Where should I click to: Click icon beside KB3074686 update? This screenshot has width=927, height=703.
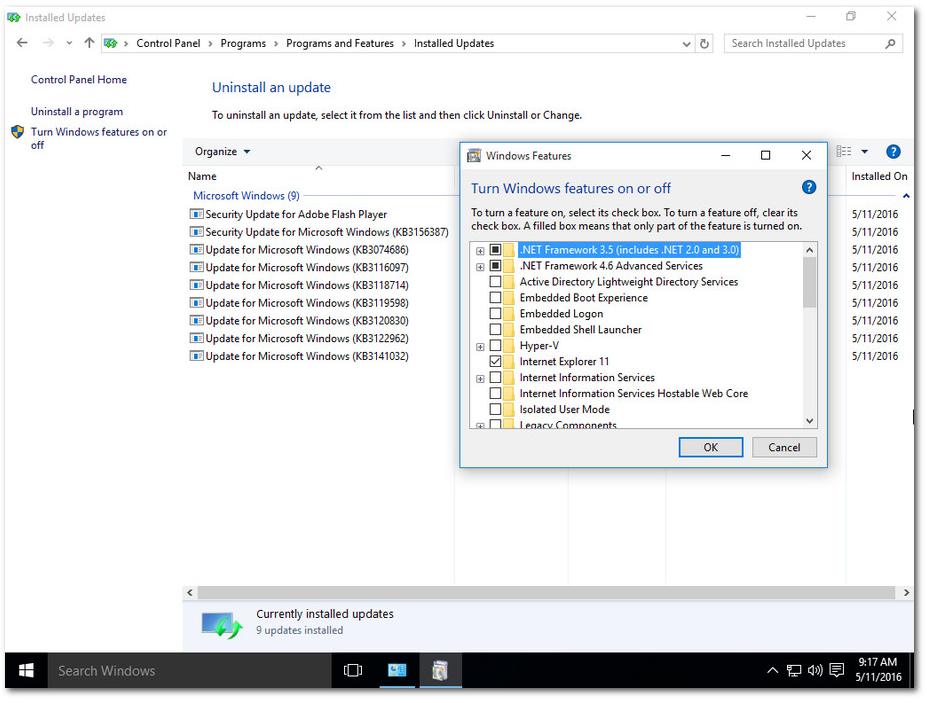click(x=196, y=250)
